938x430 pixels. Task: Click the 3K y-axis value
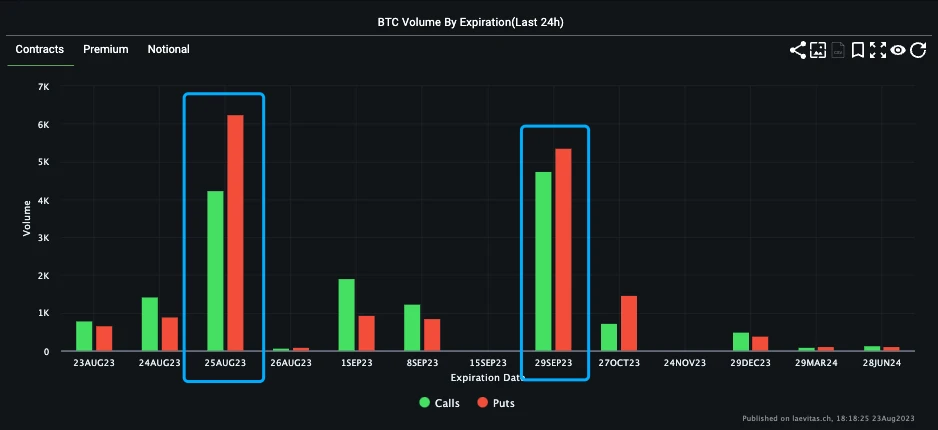[x=43, y=238]
